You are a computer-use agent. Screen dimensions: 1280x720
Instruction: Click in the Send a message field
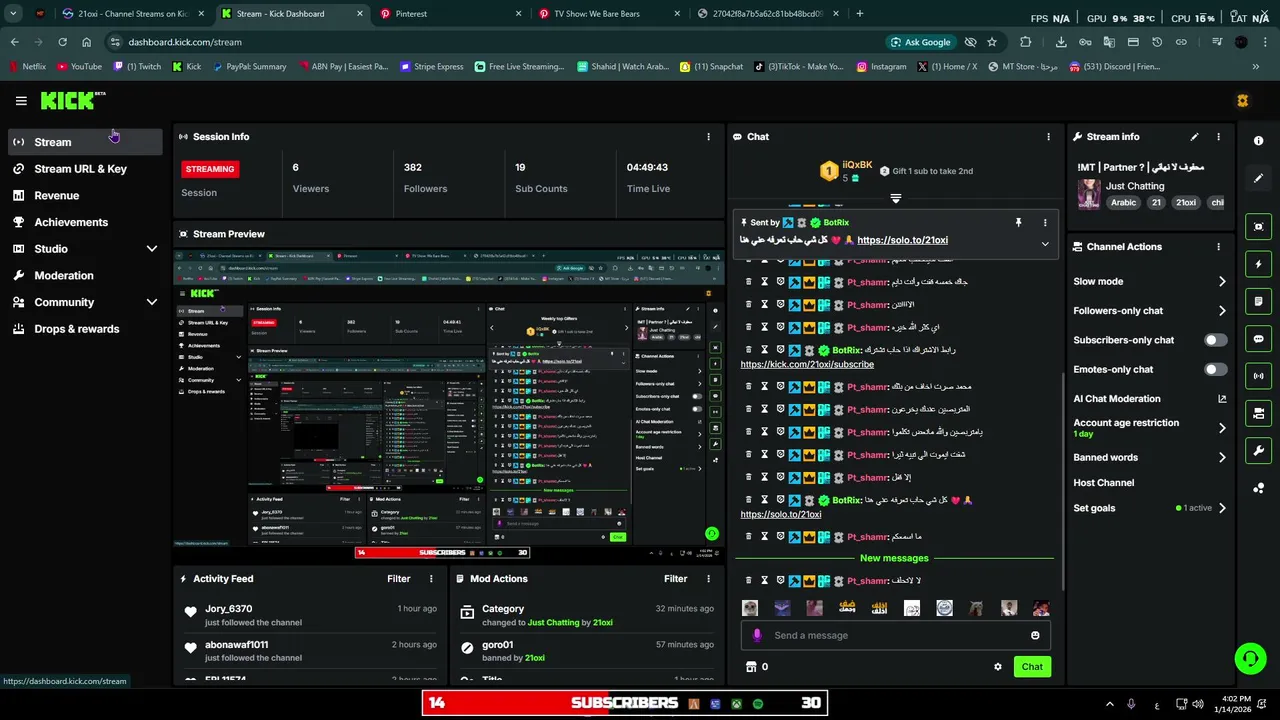click(895, 635)
